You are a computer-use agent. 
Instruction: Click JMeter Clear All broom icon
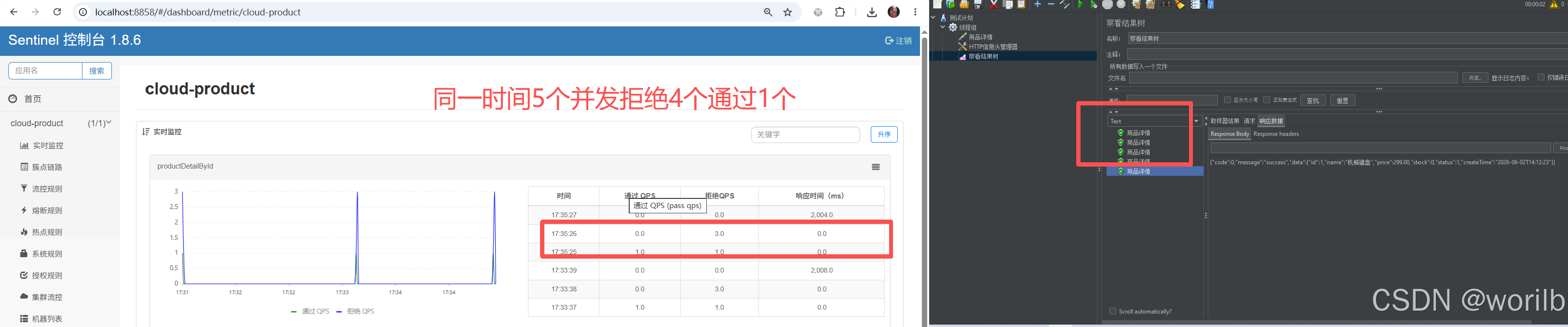(1151, 4)
